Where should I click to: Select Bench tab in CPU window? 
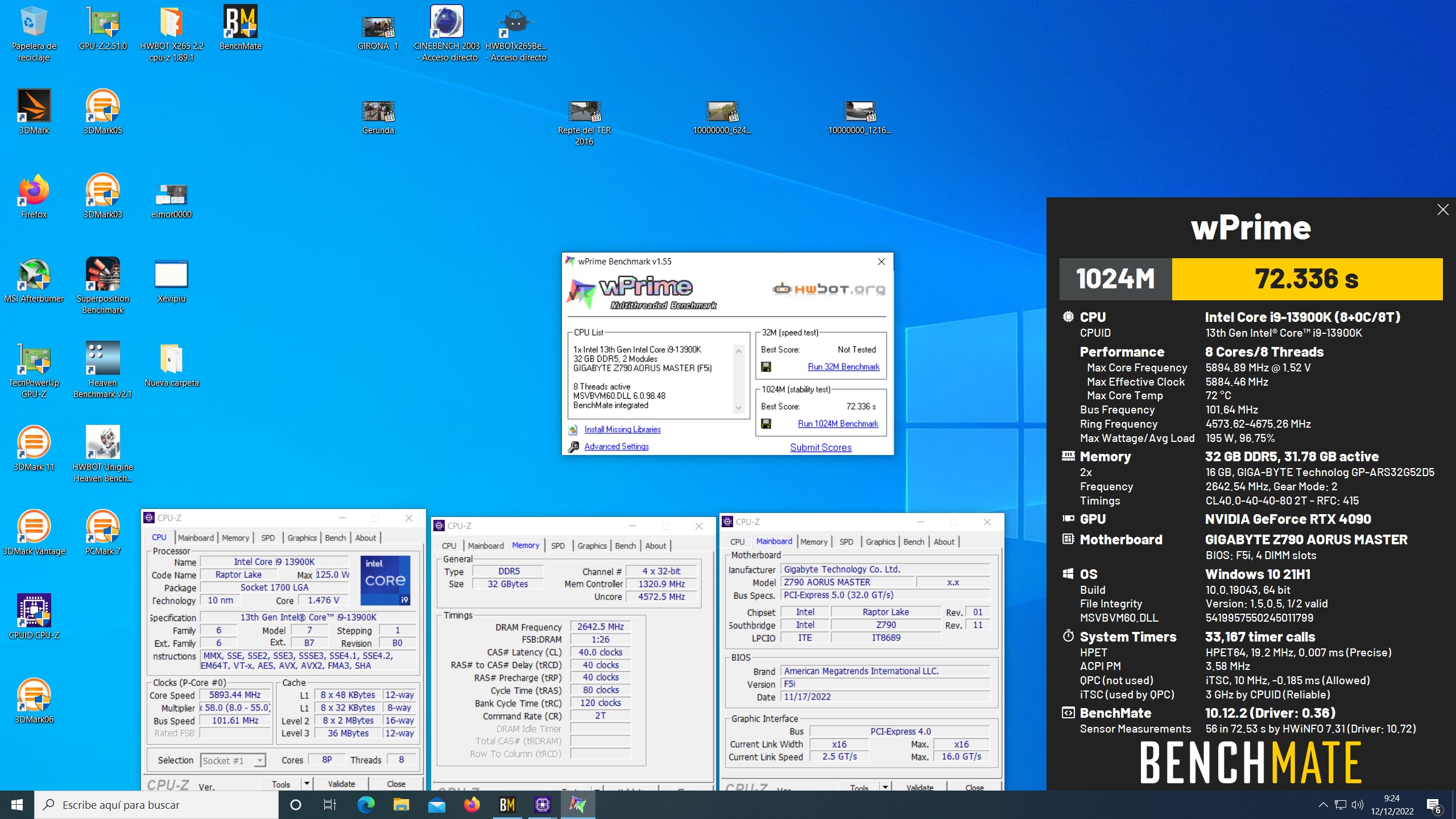click(x=335, y=537)
